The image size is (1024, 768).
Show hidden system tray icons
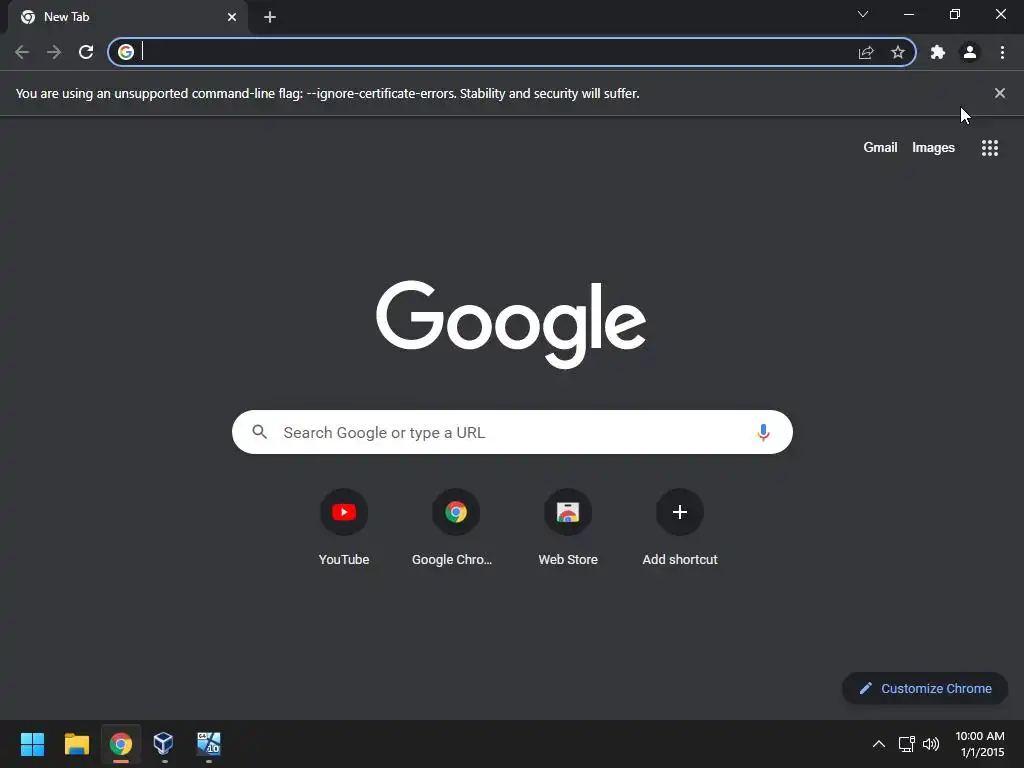tap(879, 744)
